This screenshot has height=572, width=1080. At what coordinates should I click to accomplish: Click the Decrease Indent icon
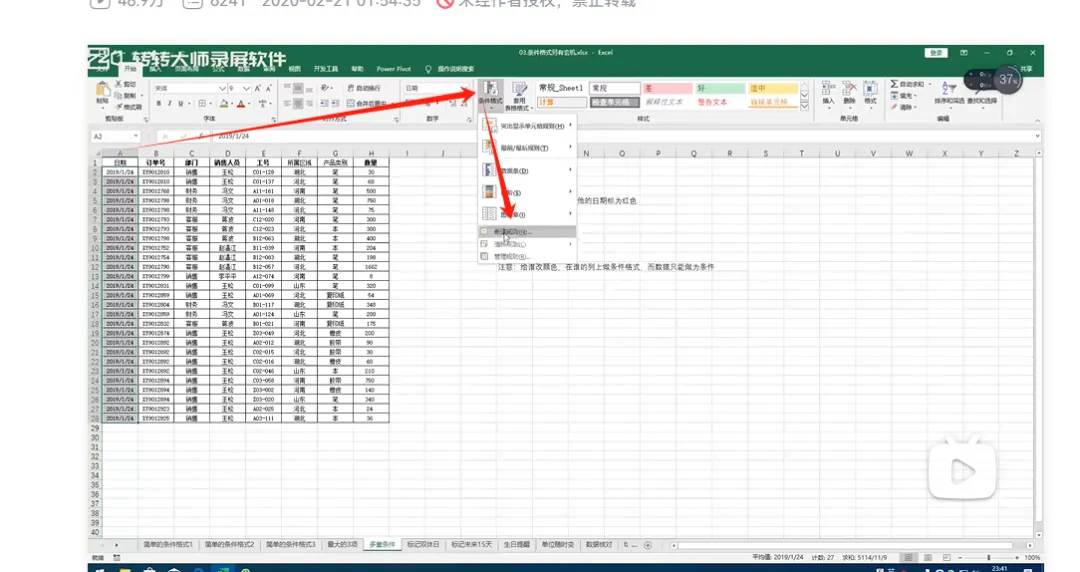coord(324,103)
